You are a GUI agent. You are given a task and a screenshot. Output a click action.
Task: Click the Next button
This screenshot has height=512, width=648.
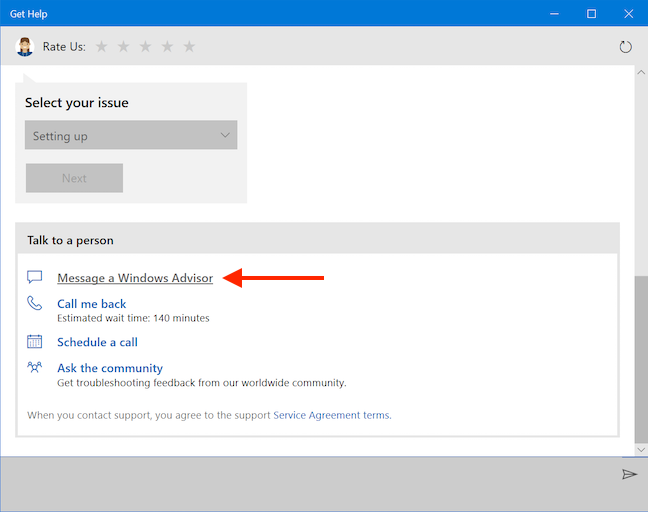[74, 178]
